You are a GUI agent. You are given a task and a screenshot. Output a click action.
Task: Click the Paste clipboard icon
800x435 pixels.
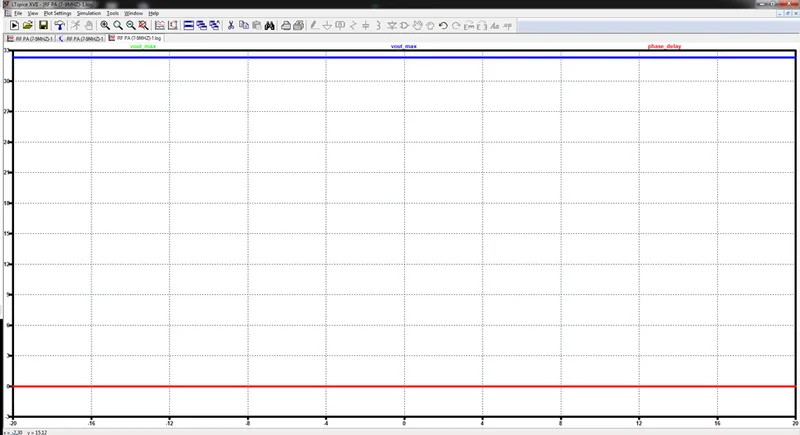[x=257, y=25]
